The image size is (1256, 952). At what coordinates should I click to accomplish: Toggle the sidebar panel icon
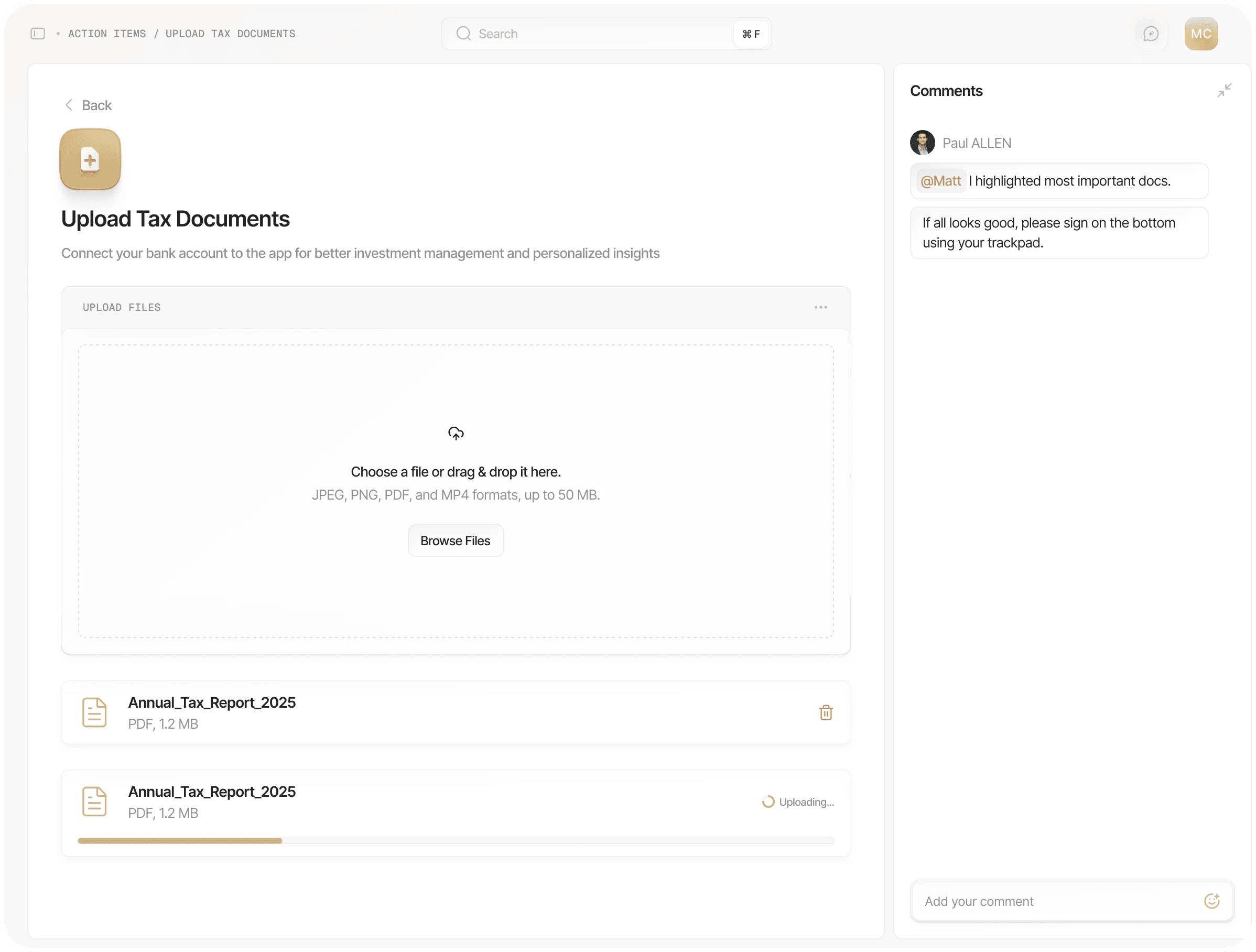(x=38, y=34)
